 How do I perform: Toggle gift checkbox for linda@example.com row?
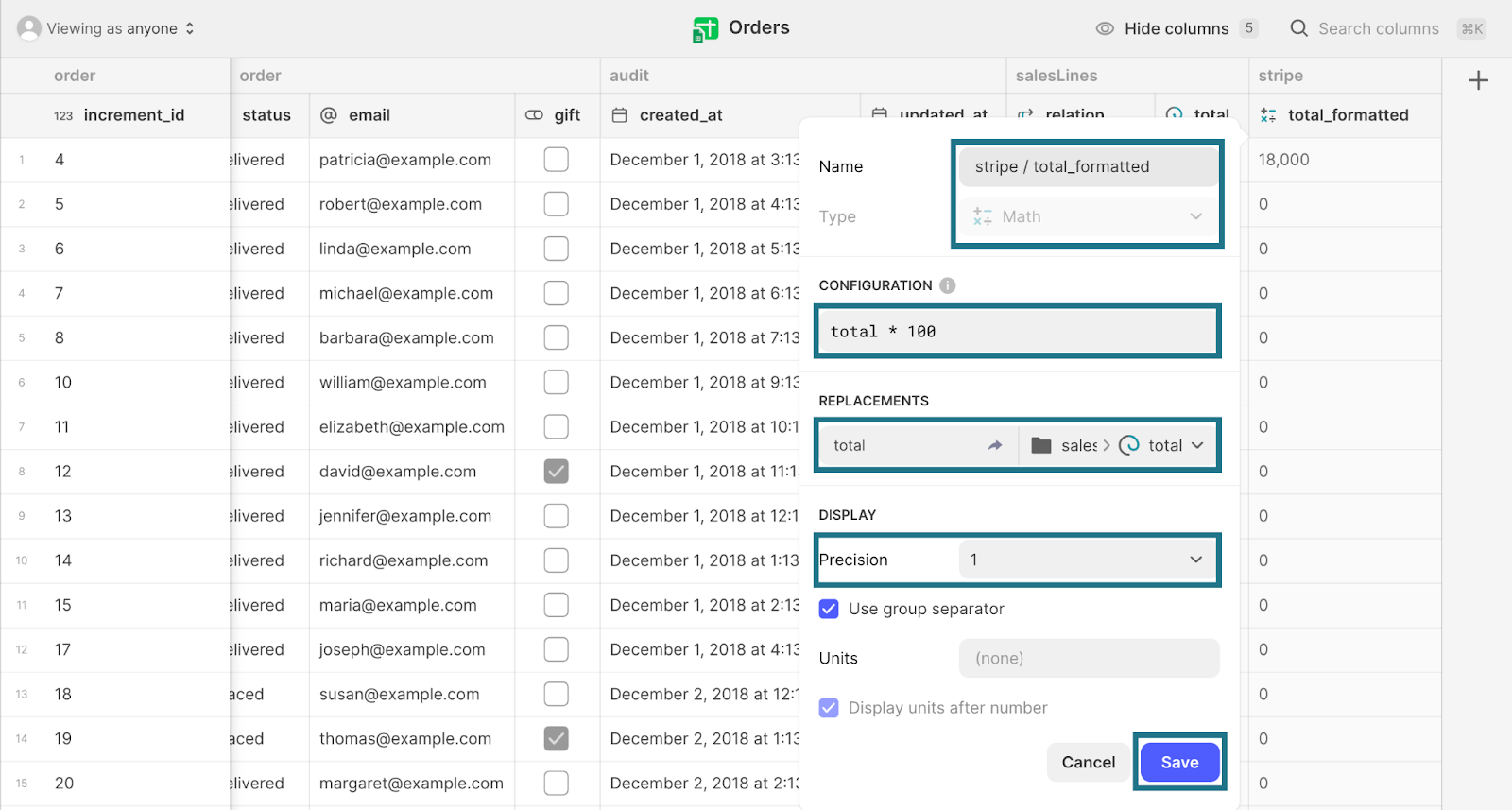tap(557, 249)
